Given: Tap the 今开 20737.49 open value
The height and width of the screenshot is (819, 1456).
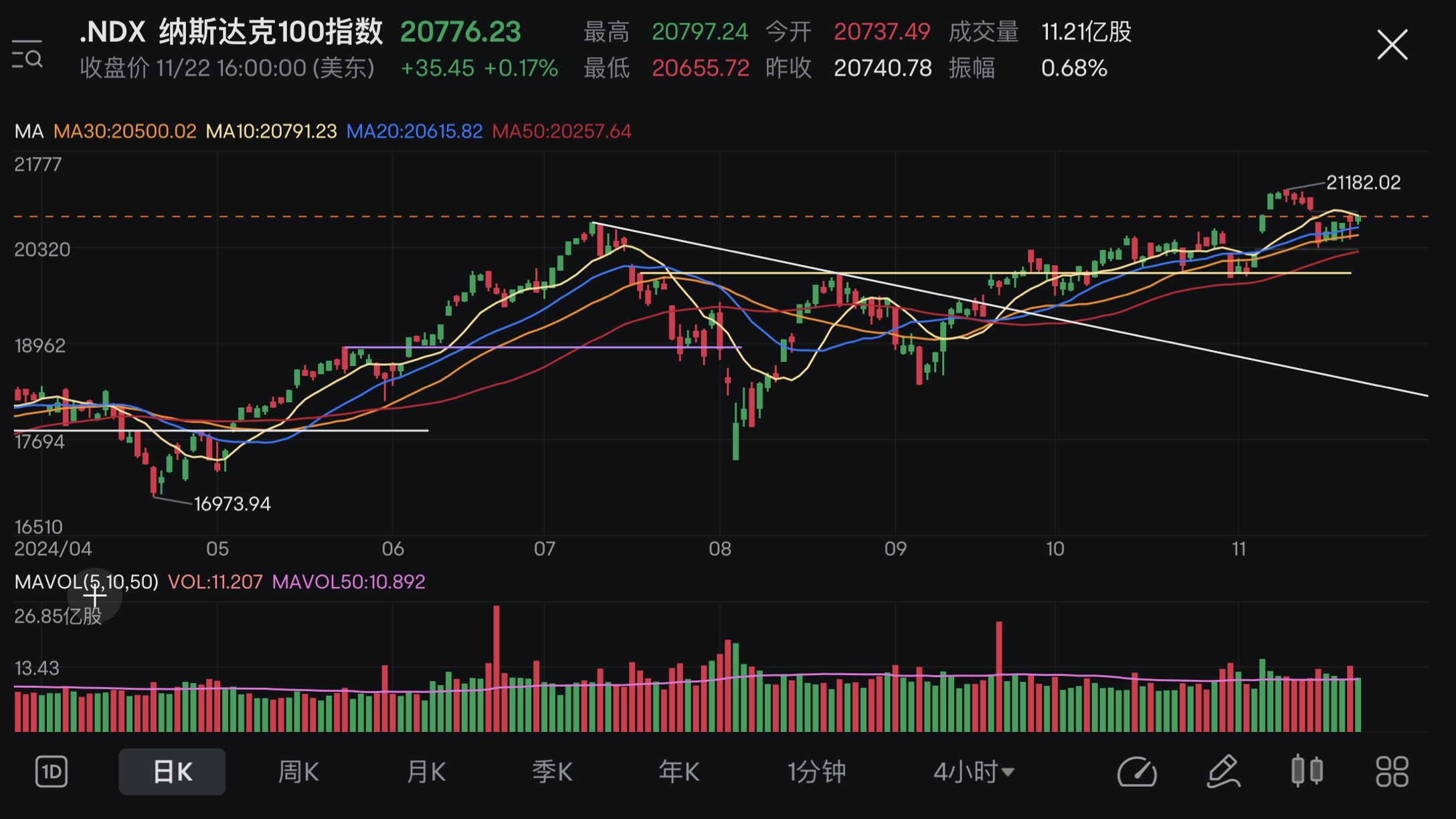Looking at the screenshot, I should (848, 32).
